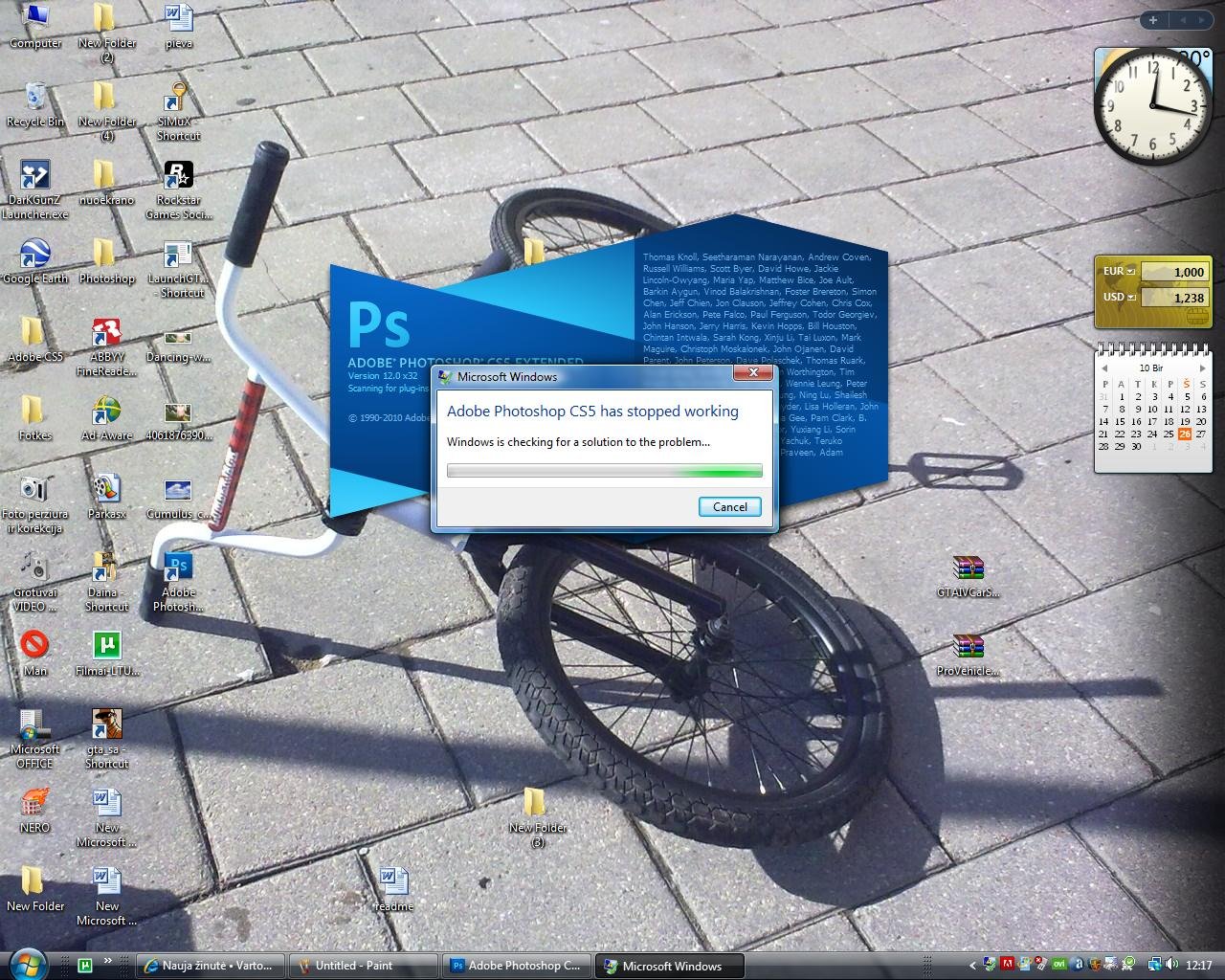Open the gta_sa shortcut icon
Viewport: 1225px width, 980px height.
tap(106, 725)
